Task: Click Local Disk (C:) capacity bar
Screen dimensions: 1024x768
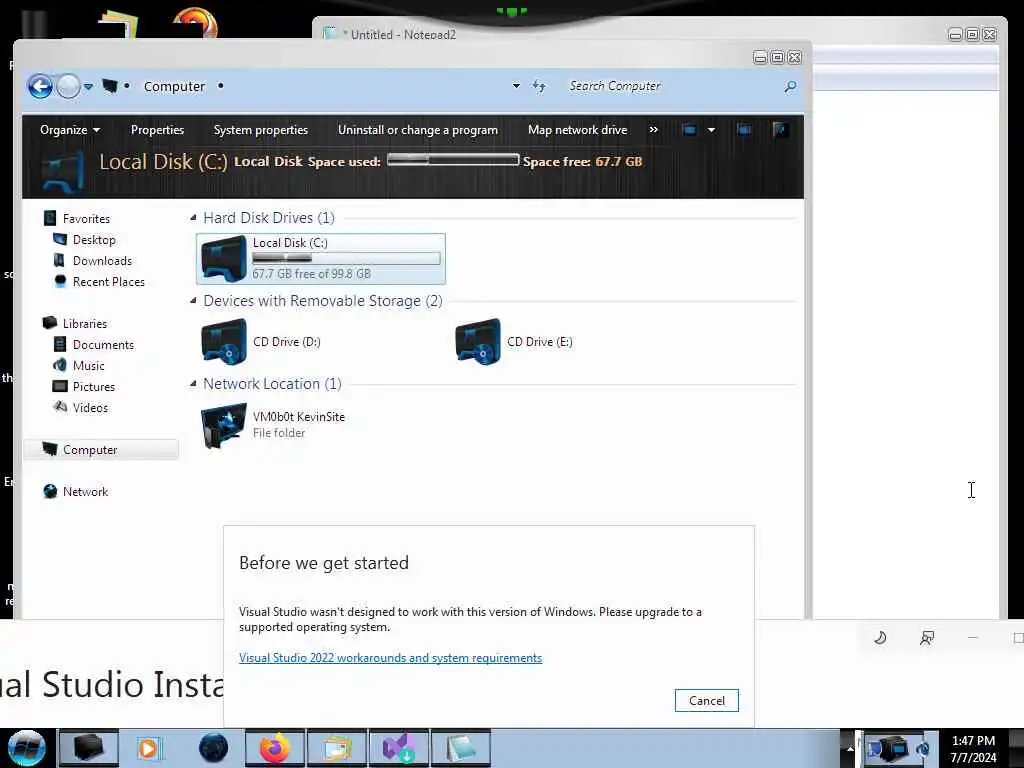Action: 346,259
